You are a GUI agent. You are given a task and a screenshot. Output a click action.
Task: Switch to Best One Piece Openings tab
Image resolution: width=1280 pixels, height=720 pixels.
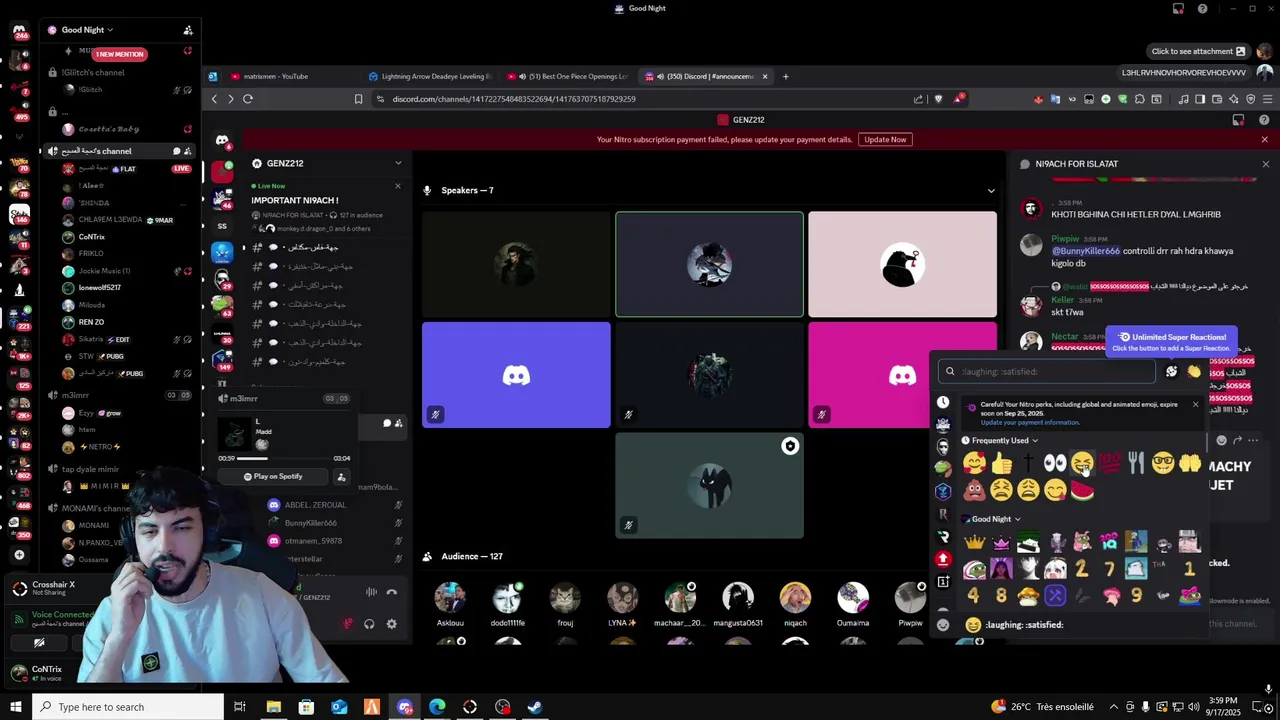(567, 76)
